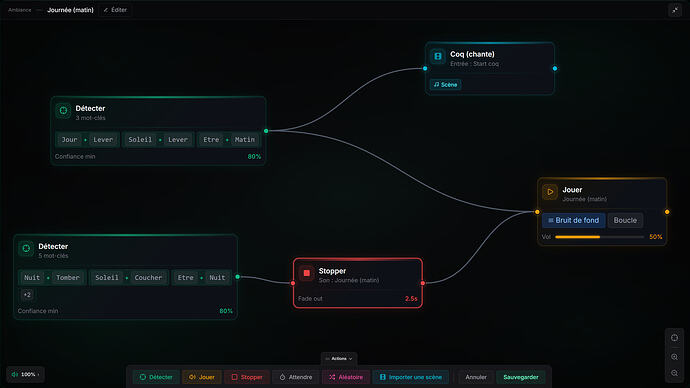Toggle the Bruit de fond option
This screenshot has width=690, height=388.
click(573, 220)
